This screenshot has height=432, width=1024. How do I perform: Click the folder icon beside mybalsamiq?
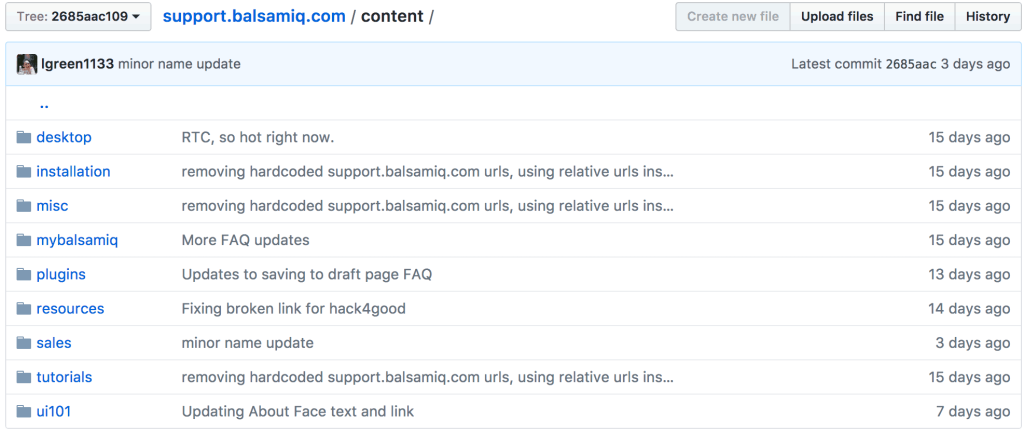[24, 240]
